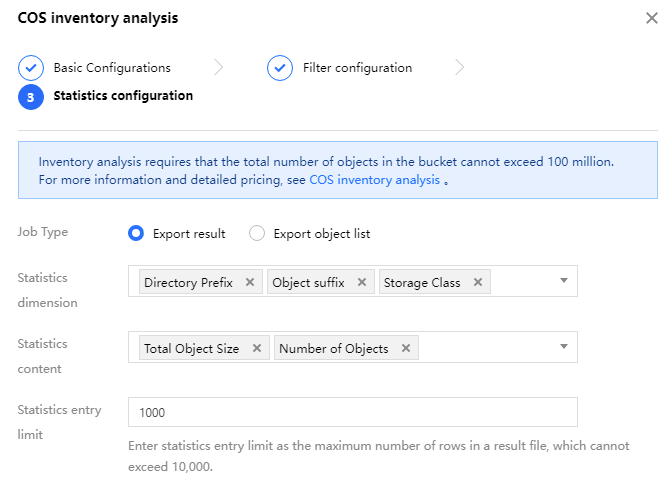
Task: Select the Export object list radio option
Action: (257, 234)
